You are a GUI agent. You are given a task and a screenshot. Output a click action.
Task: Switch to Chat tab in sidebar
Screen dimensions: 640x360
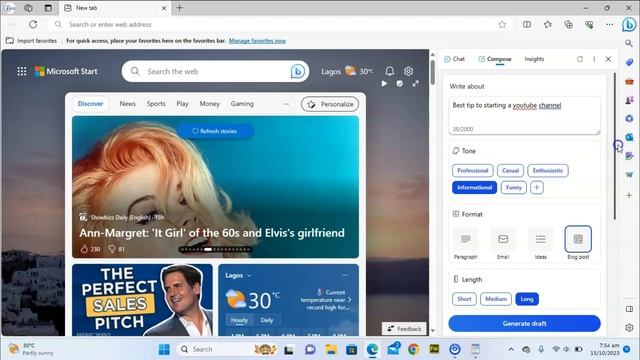pos(454,59)
